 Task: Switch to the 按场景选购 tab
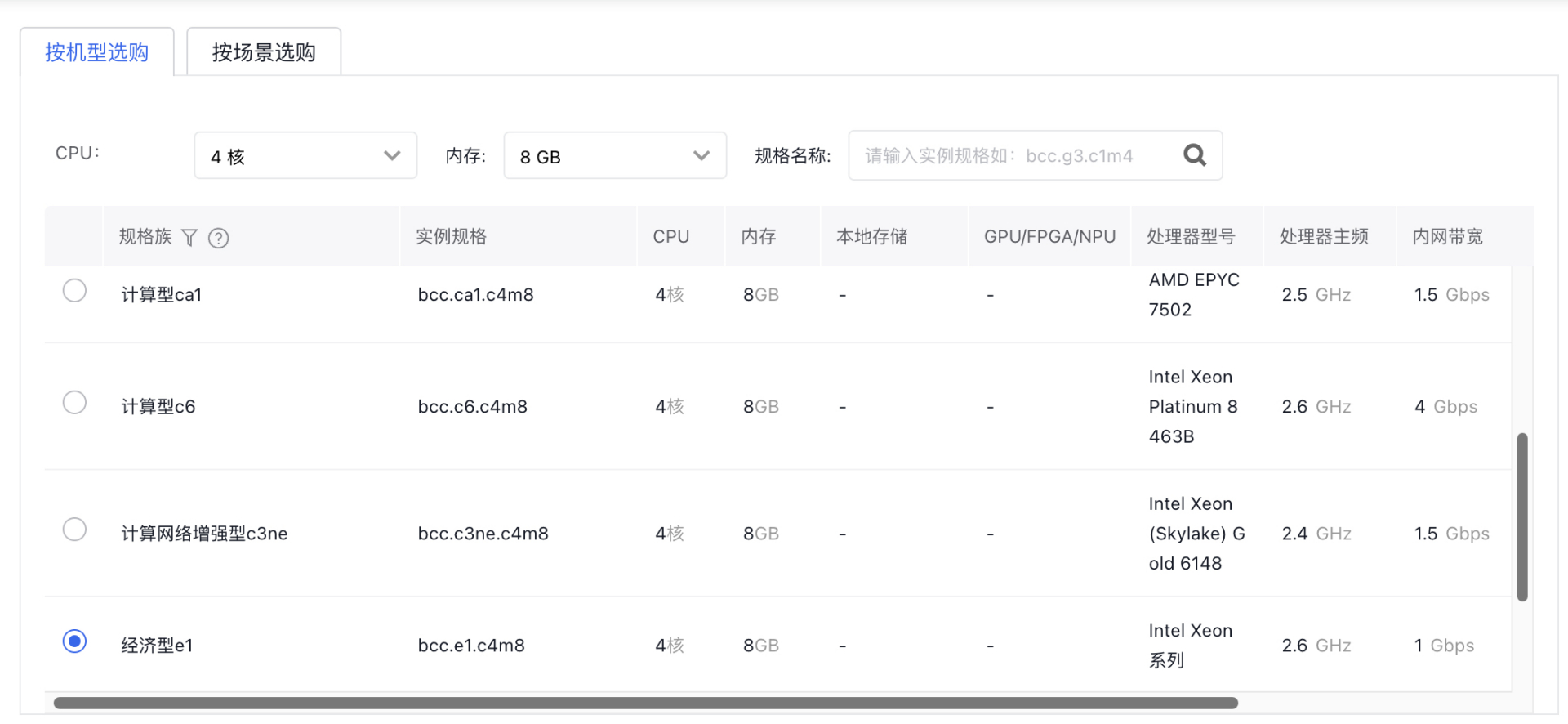pos(264,52)
